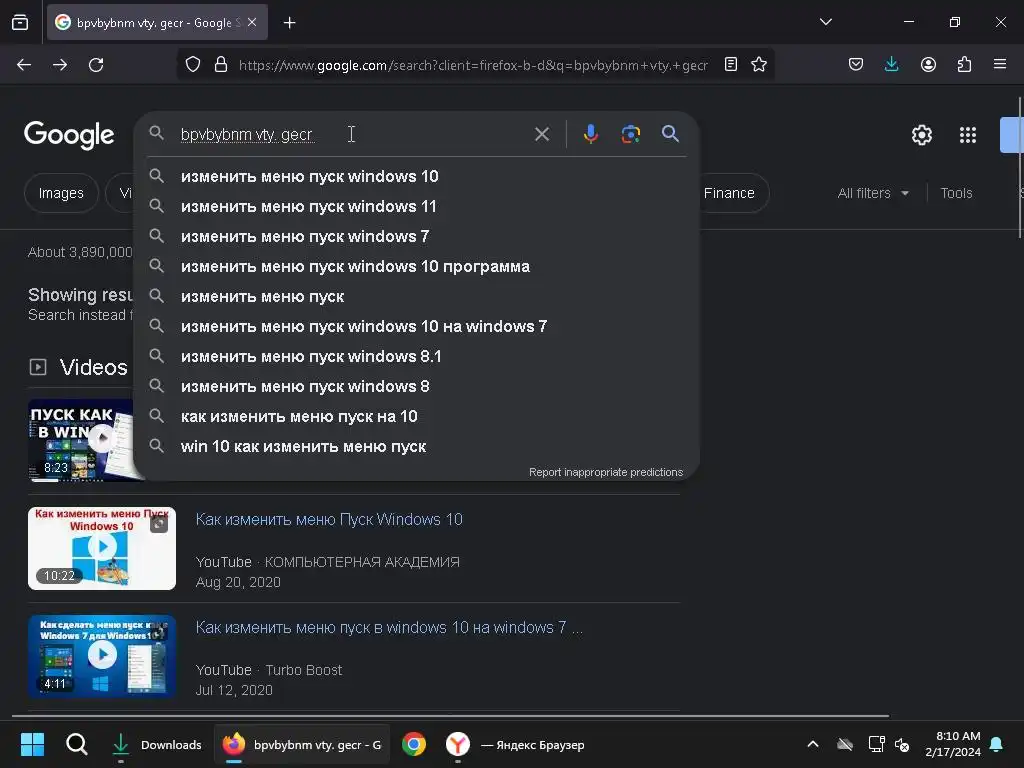Bookmark this page with the star
The width and height of the screenshot is (1024, 768).
click(758, 65)
